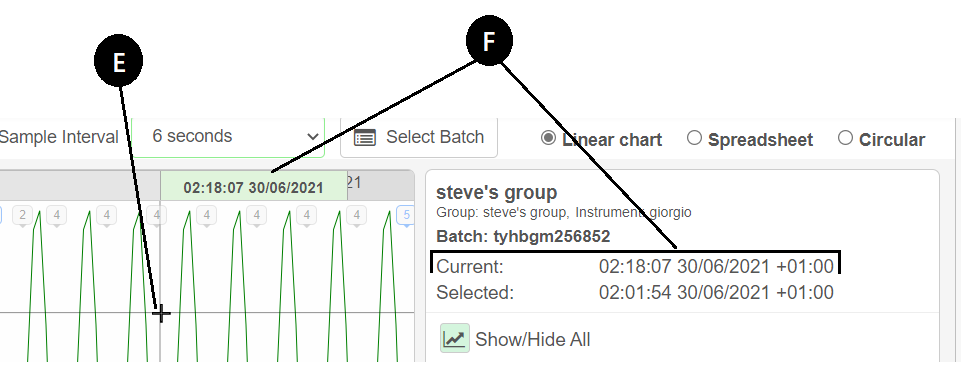Viewport: 966px width, 366px height.
Task: Choose the Circular chart radio option
Action: (845, 138)
